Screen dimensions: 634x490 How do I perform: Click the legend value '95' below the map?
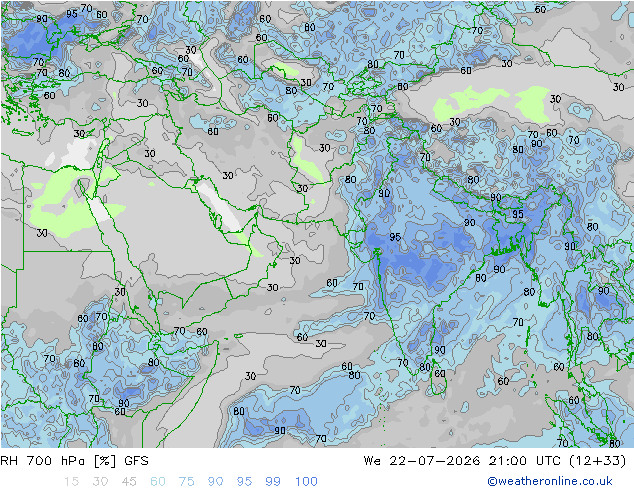click(x=244, y=481)
